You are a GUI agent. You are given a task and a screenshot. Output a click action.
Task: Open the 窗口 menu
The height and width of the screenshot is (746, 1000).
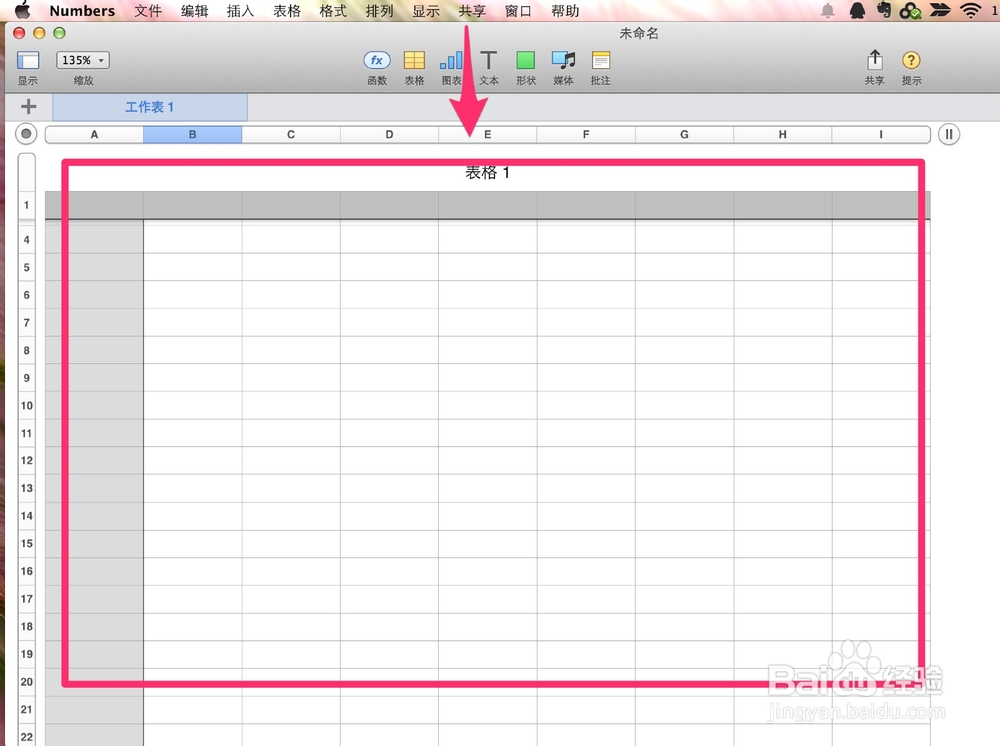coord(518,11)
